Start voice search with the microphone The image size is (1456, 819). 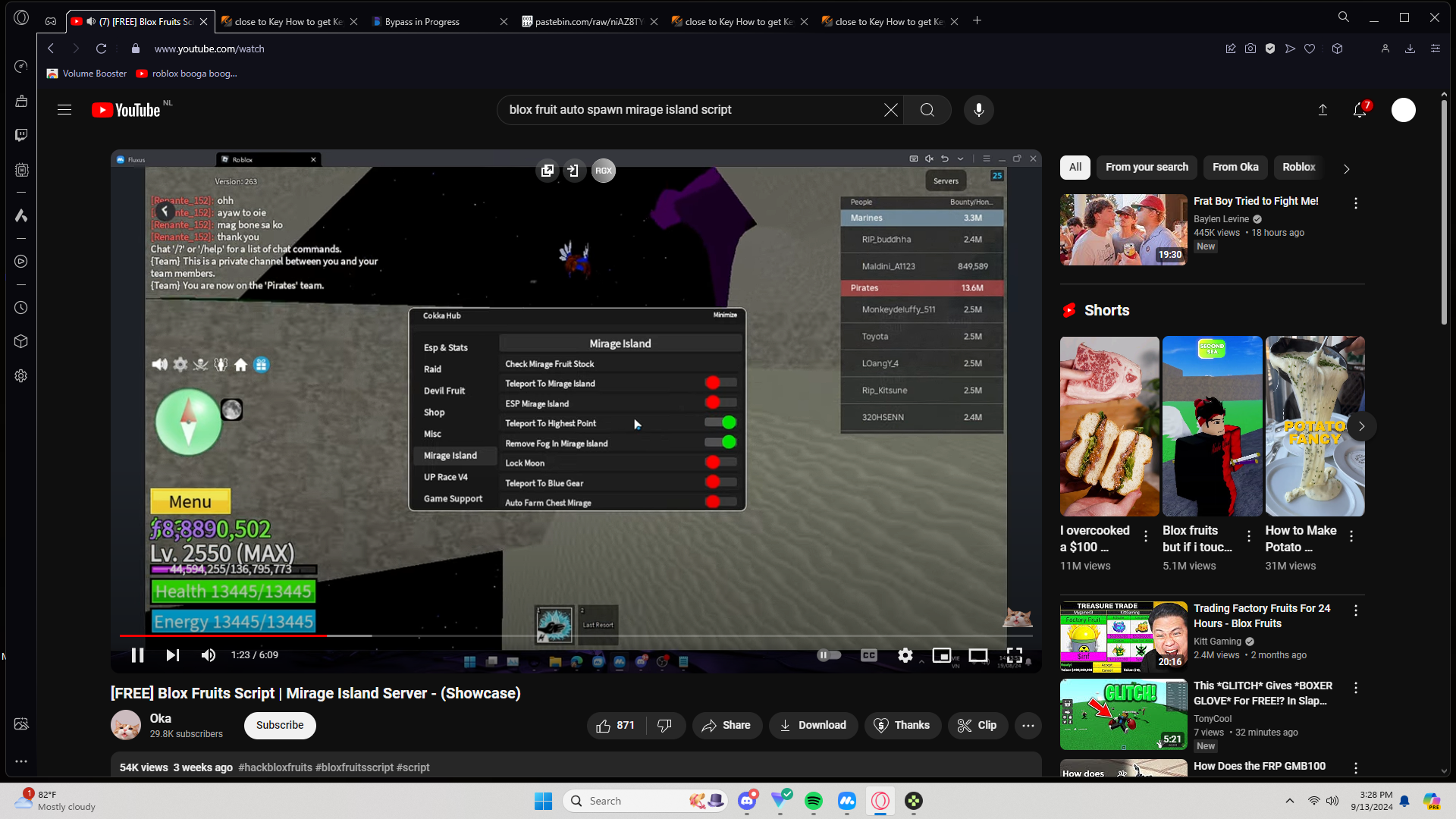coord(979,110)
